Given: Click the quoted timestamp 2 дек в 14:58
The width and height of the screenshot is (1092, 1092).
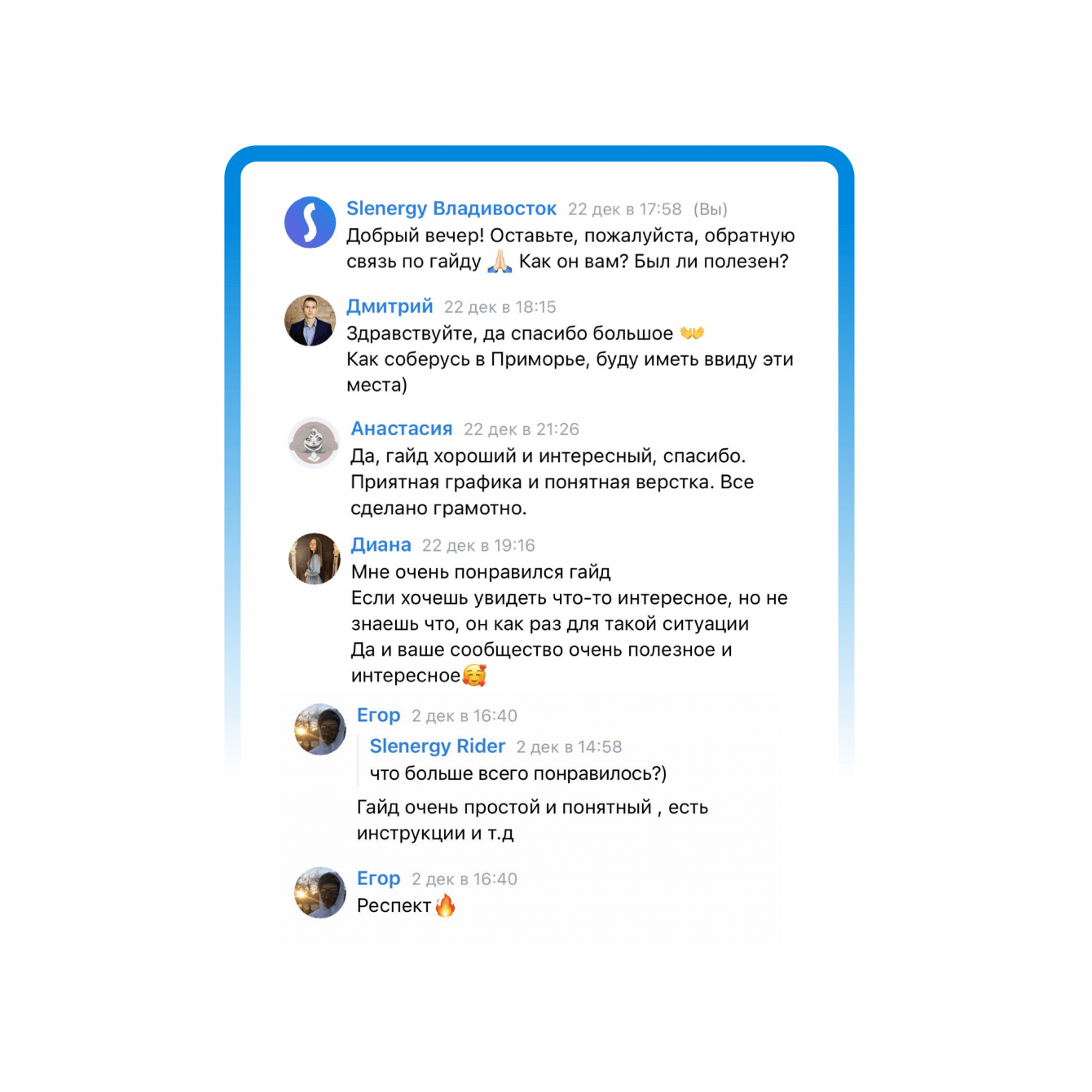Looking at the screenshot, I should click(570, 747).
